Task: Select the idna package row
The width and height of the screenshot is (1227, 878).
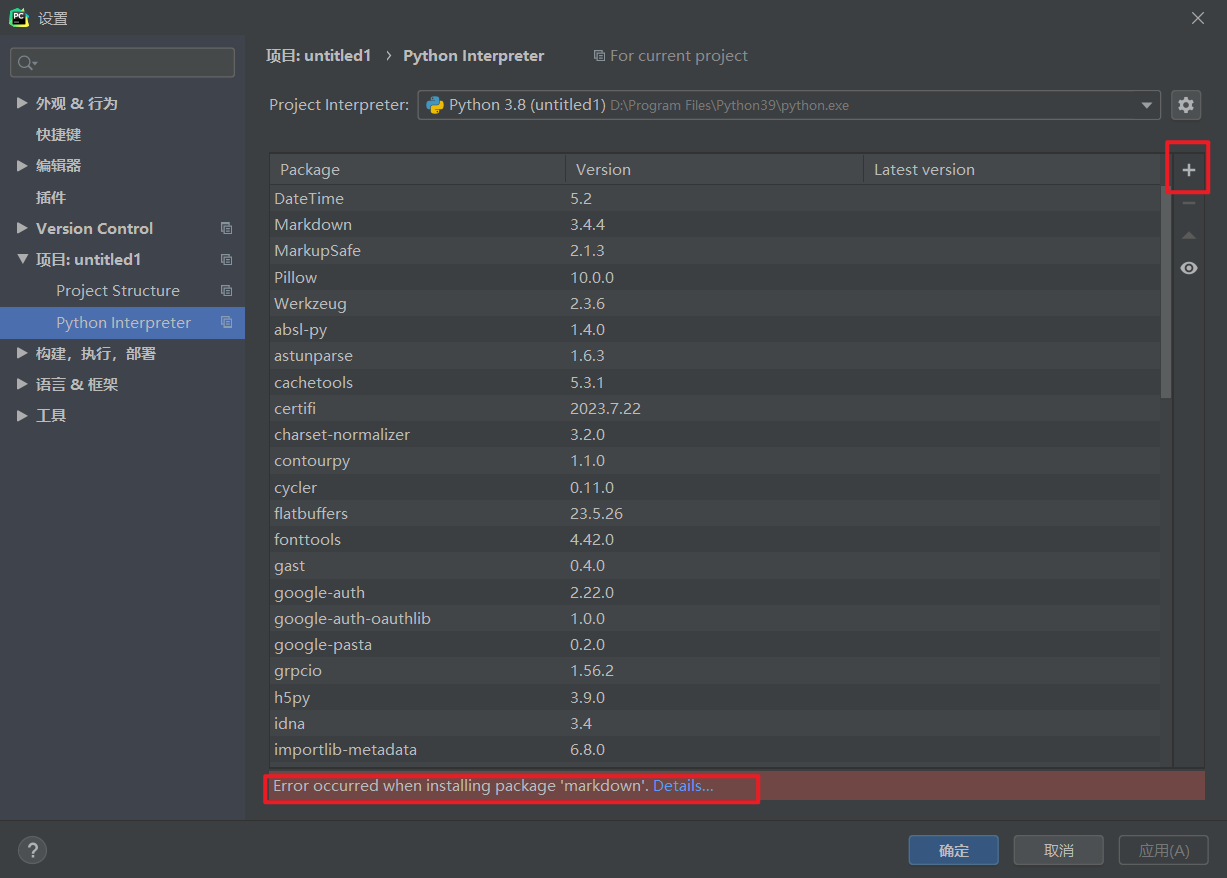Action: pos(715,723)
